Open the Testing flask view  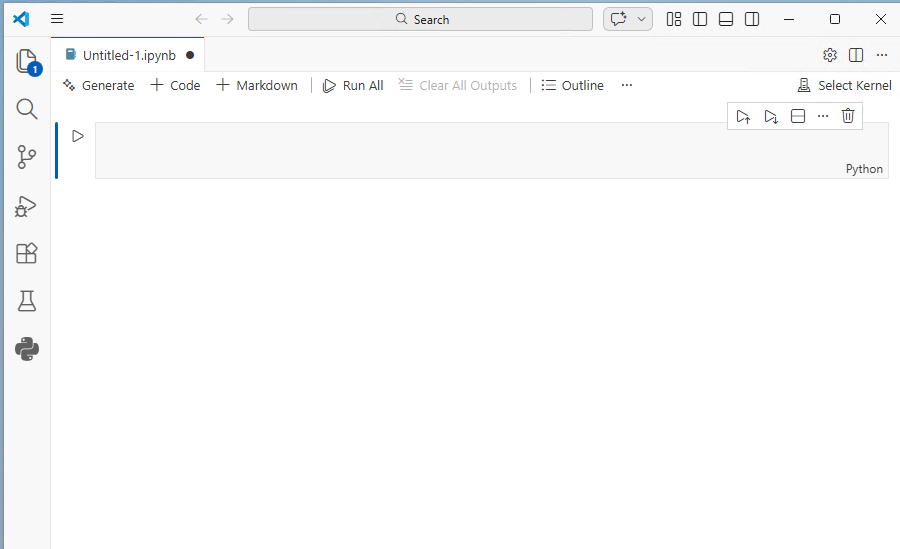coord(27,301)
